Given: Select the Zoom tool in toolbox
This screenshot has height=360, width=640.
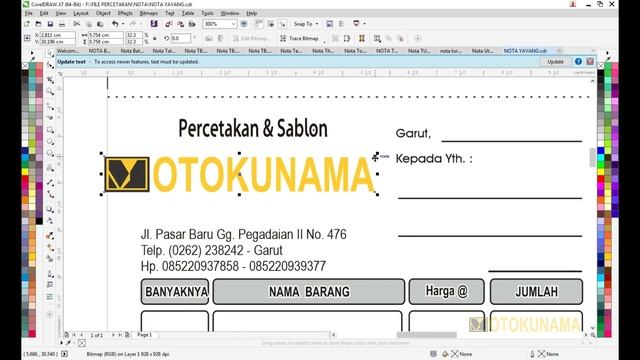Looking at the screenshot, I should point(50,91).
